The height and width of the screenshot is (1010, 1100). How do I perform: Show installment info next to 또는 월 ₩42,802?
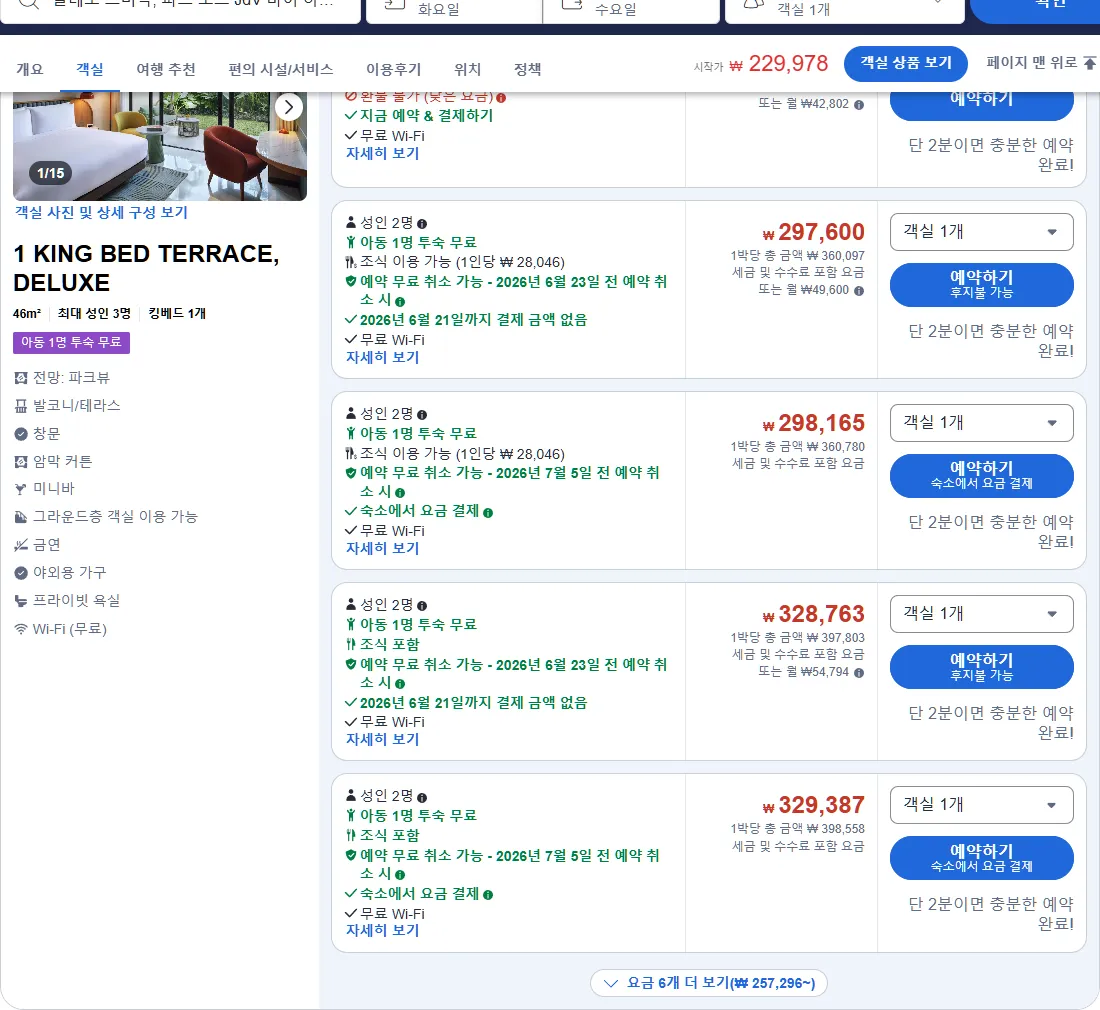click(859, 105)
